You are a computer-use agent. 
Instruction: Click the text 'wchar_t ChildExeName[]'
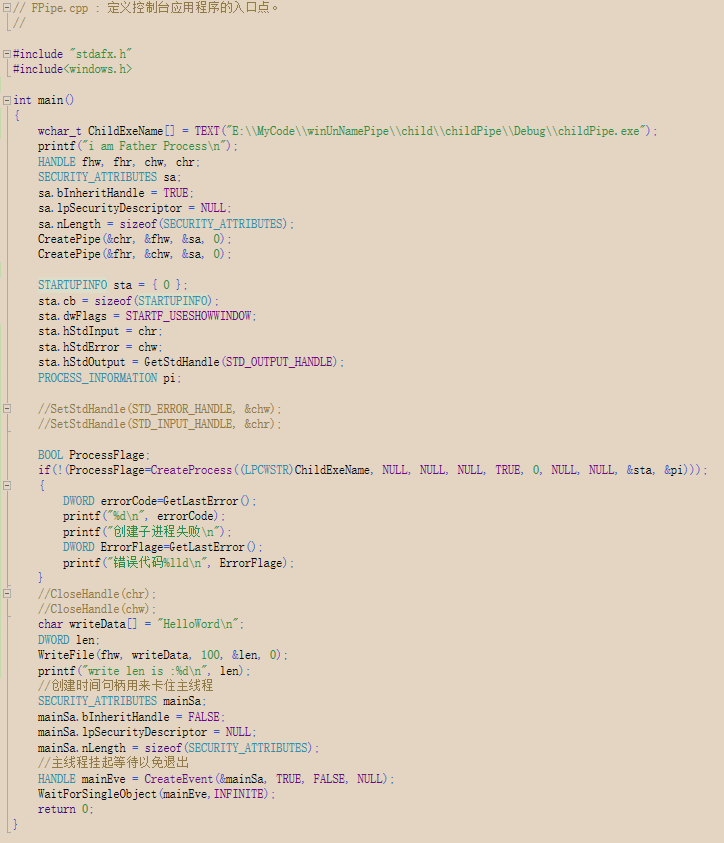(106, 131)
